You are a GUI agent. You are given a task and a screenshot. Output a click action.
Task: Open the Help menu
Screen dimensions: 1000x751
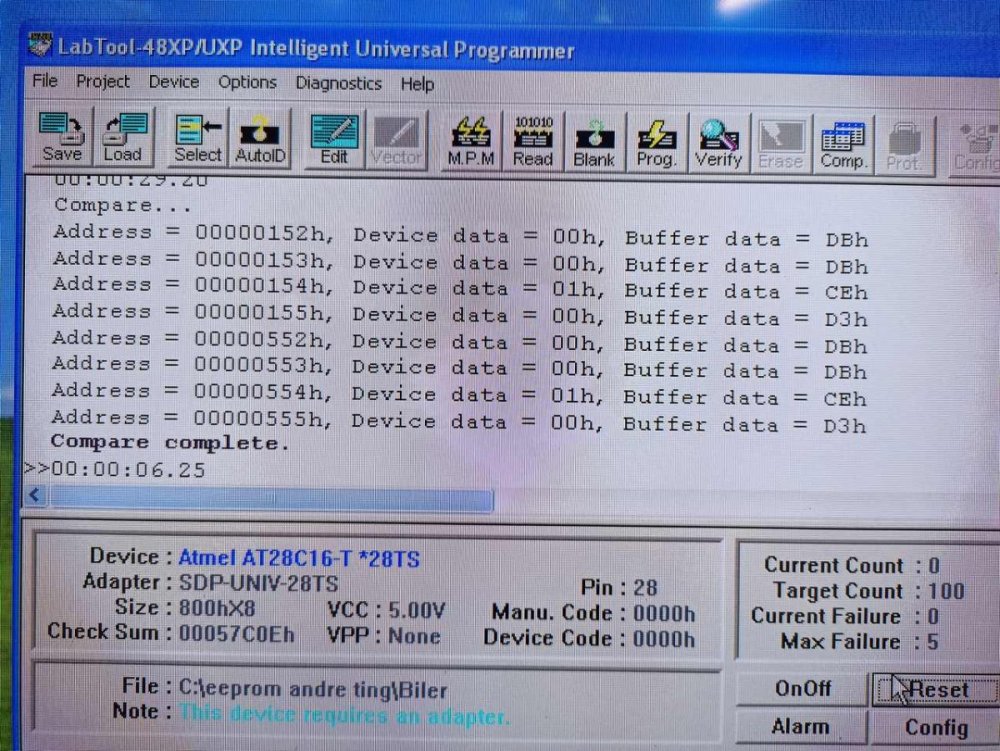pos(417,84)
